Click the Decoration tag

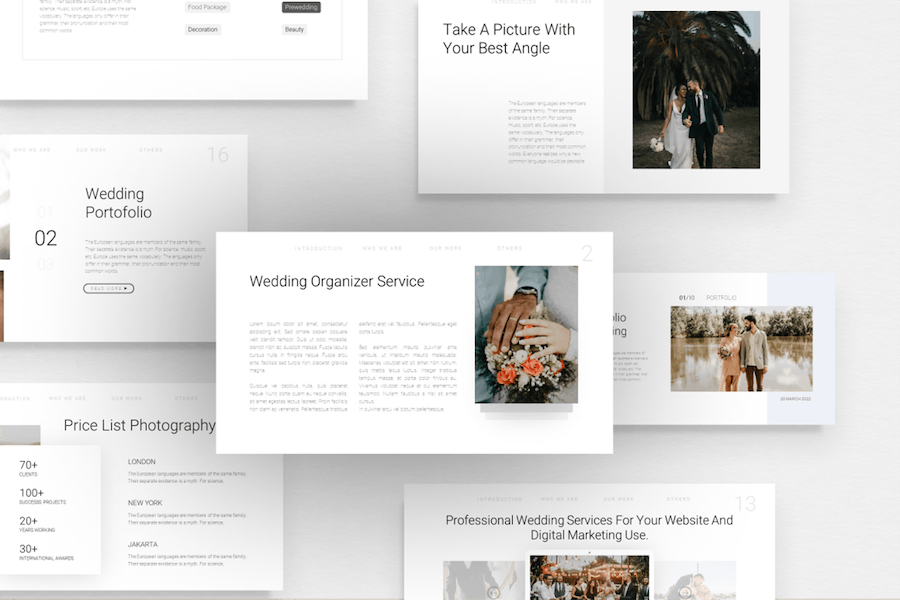pos(203,29)
